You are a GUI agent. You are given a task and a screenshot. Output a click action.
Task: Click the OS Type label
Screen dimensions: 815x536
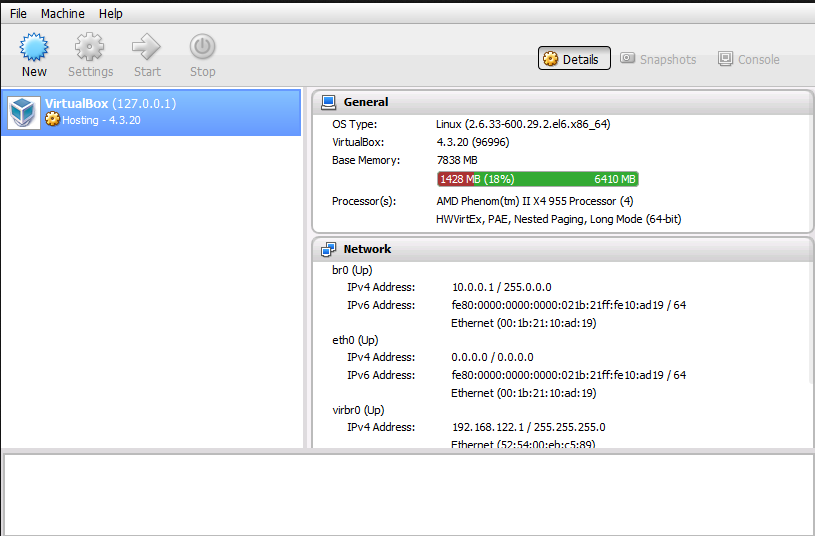(354, 124)
